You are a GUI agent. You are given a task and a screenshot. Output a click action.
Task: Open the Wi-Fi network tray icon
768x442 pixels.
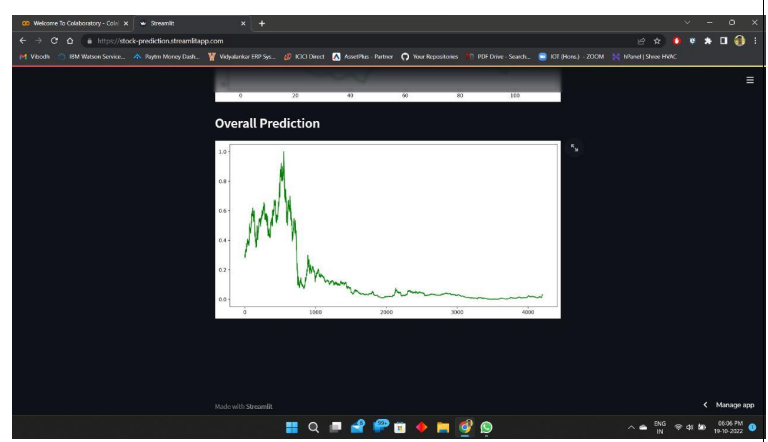click(x=678, y=427)
